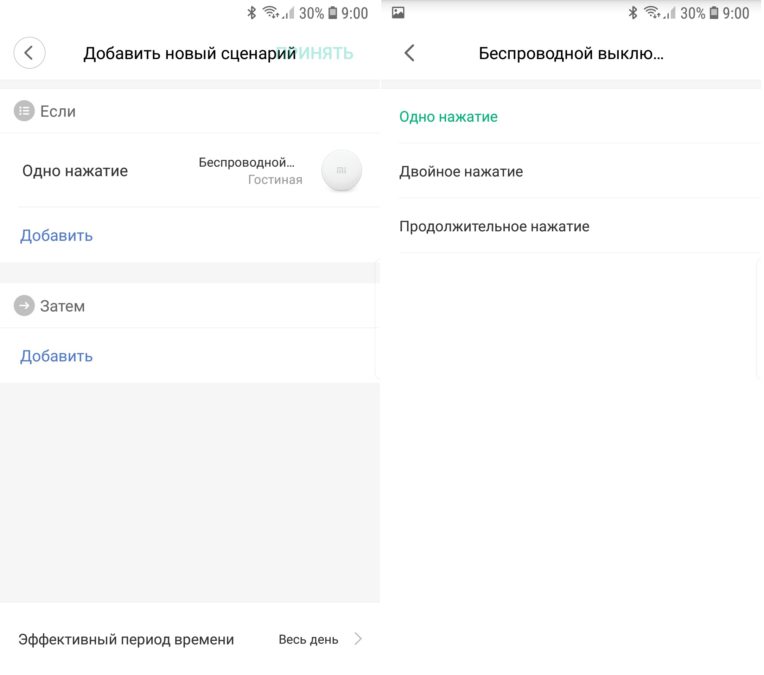
Task: Tap the Wi-Fi icon in right status bar
Action: (652, 13)
